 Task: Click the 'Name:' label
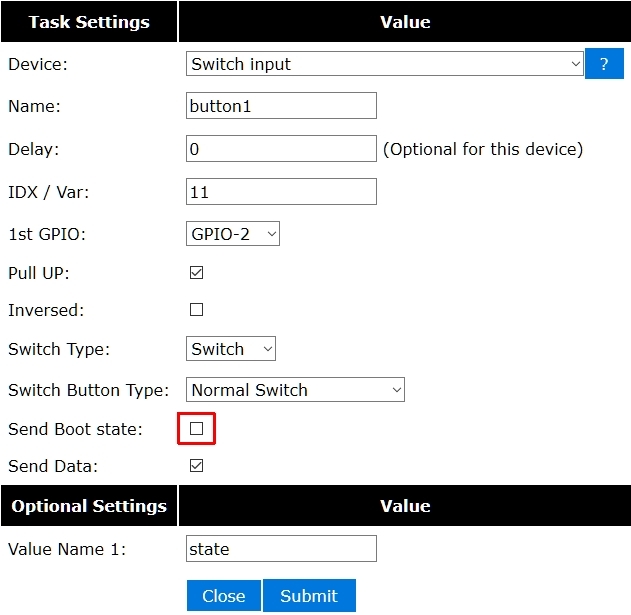[x=34, y=106]
